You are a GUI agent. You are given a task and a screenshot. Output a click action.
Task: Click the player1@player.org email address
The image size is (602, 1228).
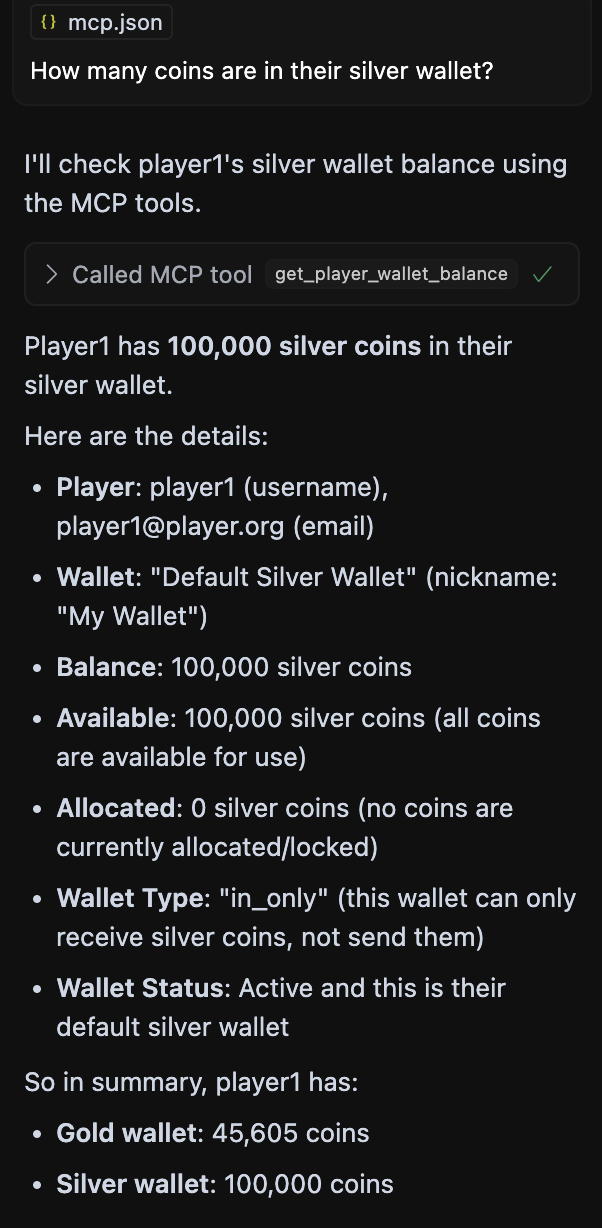pyautogui.click(x=170, y=526)
